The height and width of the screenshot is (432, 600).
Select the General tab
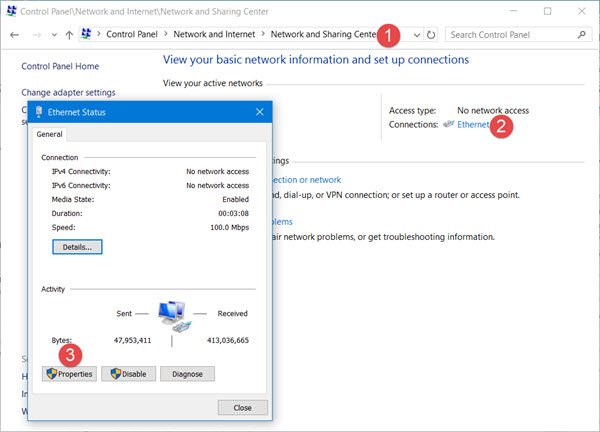[x=49, y=134]
